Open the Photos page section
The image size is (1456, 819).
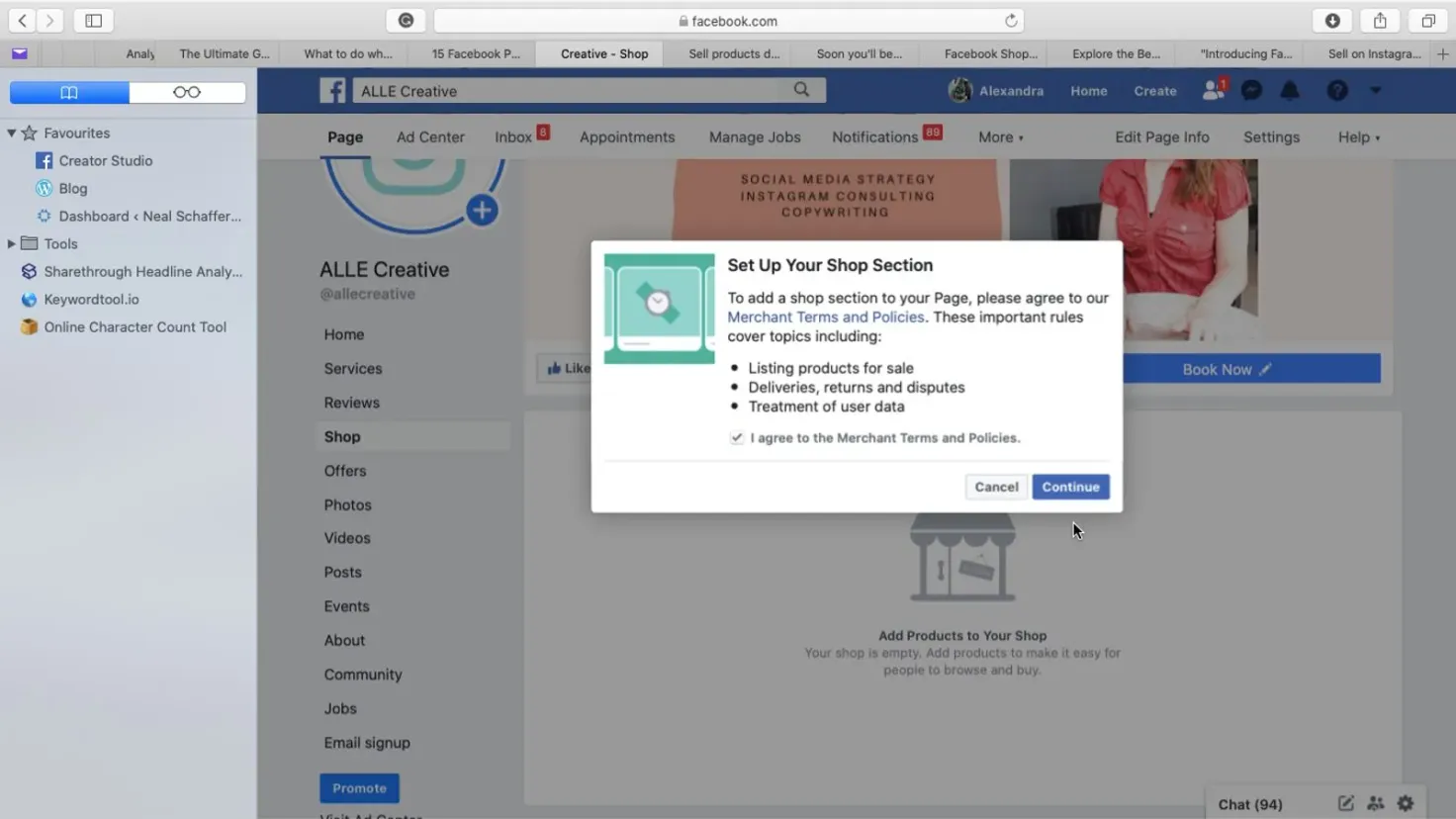[347, 504]
